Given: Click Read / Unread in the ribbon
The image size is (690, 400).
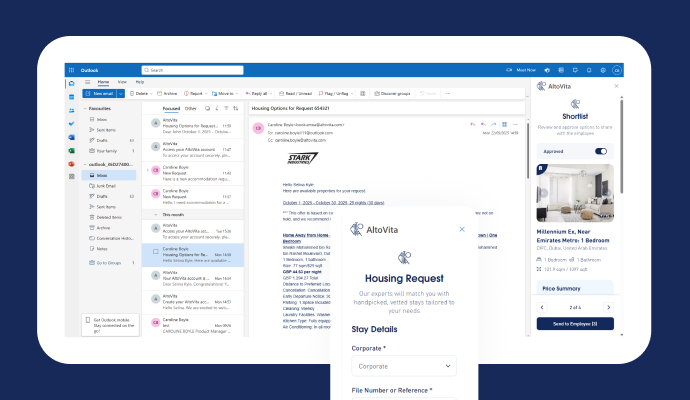Looking at the screenshot, I should point(295,93).
